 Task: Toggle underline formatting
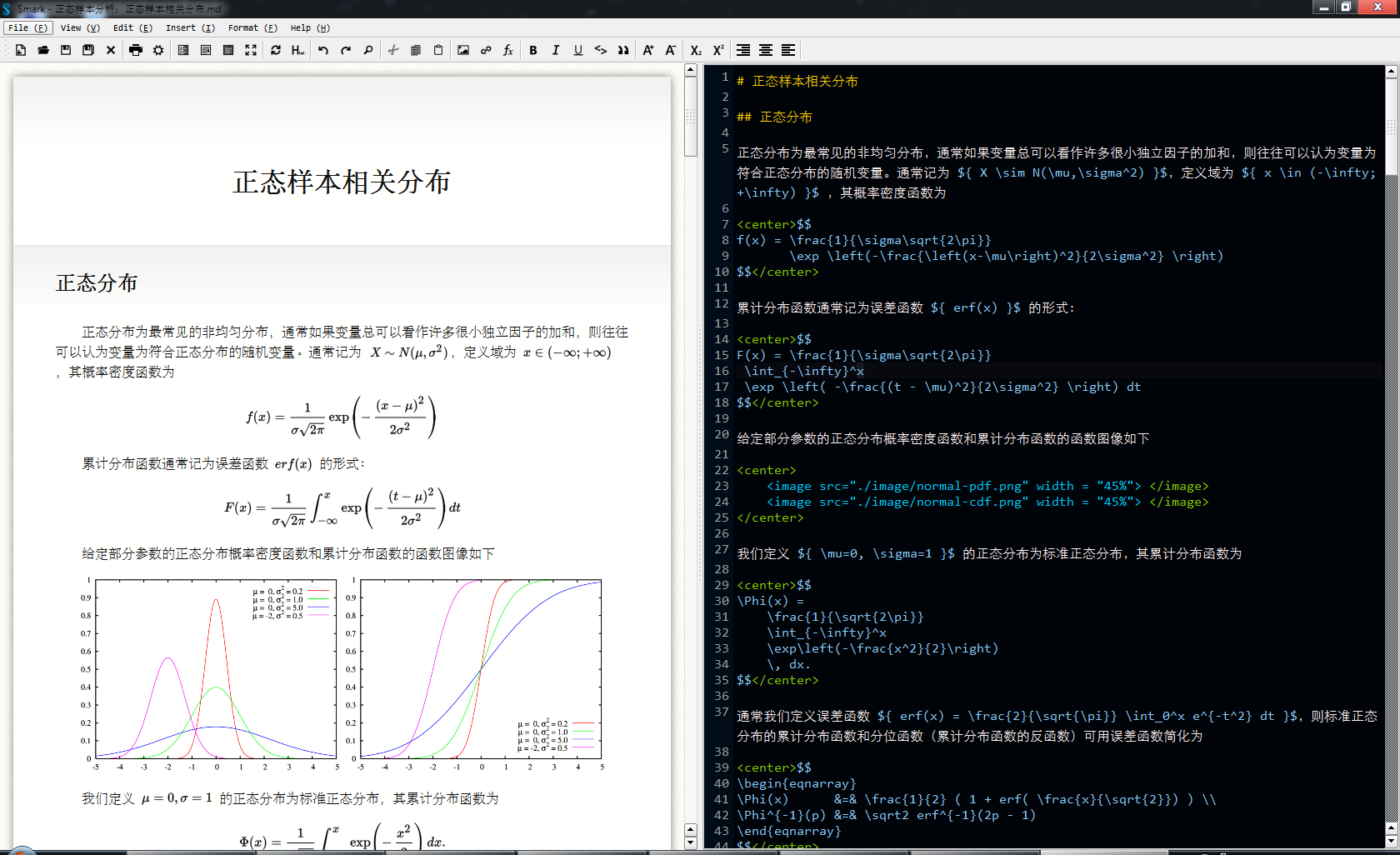coord(578,50)
